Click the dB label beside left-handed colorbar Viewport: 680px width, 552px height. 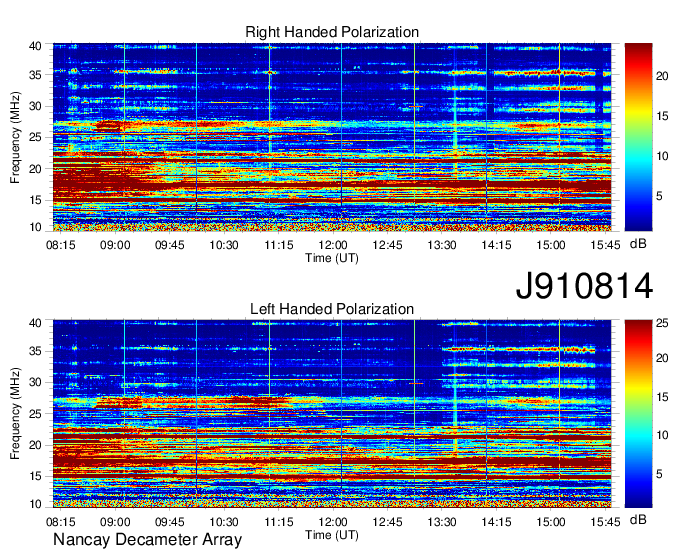pyautogui.click(x=638, y=519)
